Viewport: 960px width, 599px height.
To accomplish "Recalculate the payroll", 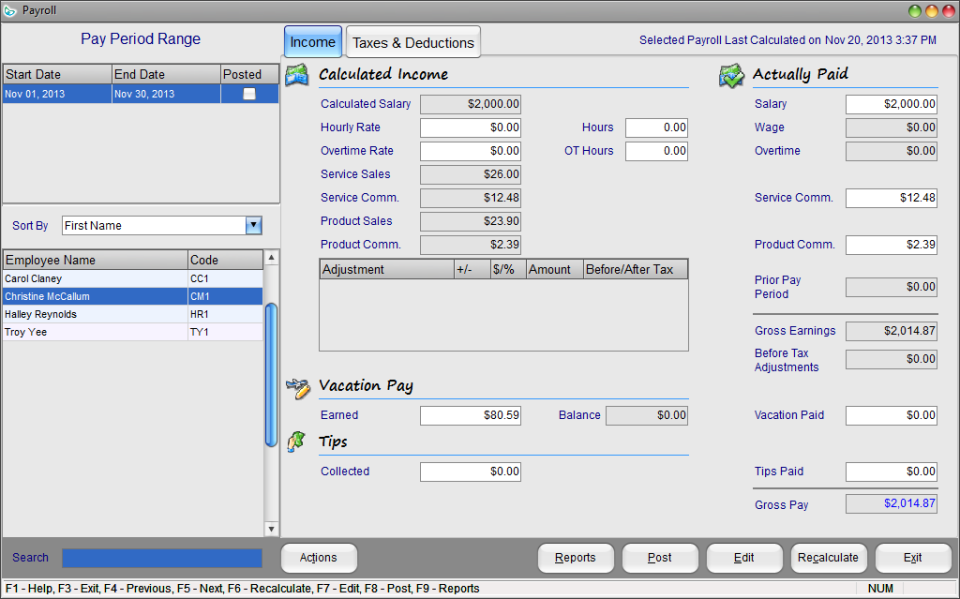I will (828, 558).
